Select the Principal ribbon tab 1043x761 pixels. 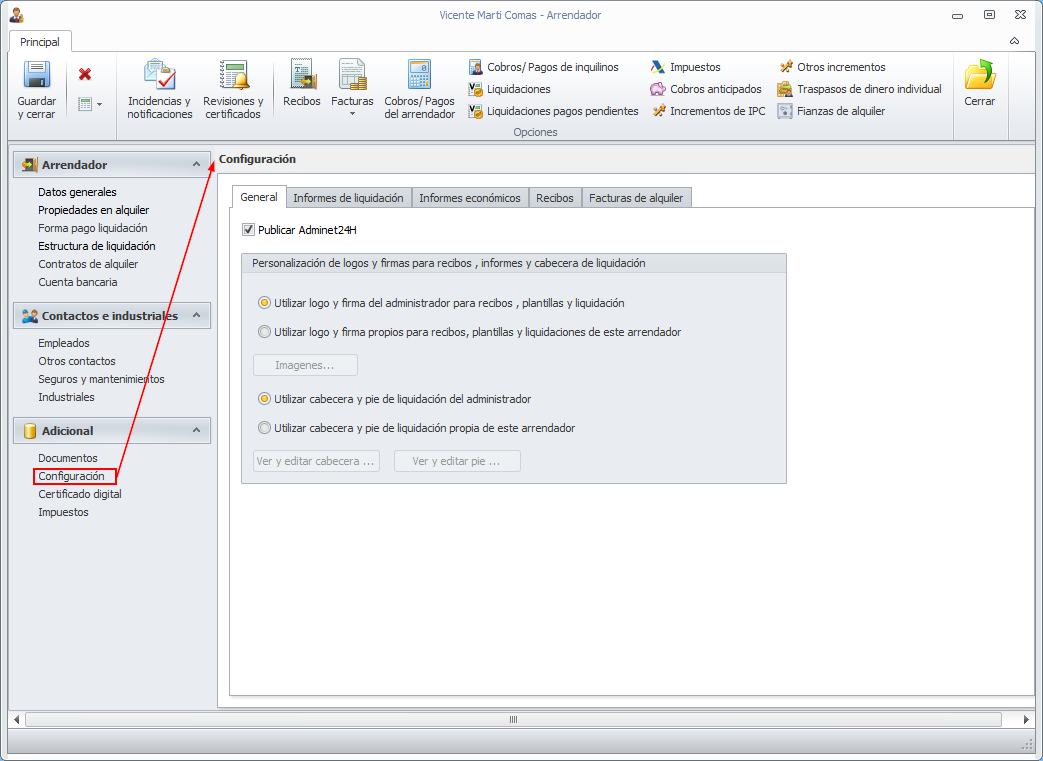coord(40,42)
